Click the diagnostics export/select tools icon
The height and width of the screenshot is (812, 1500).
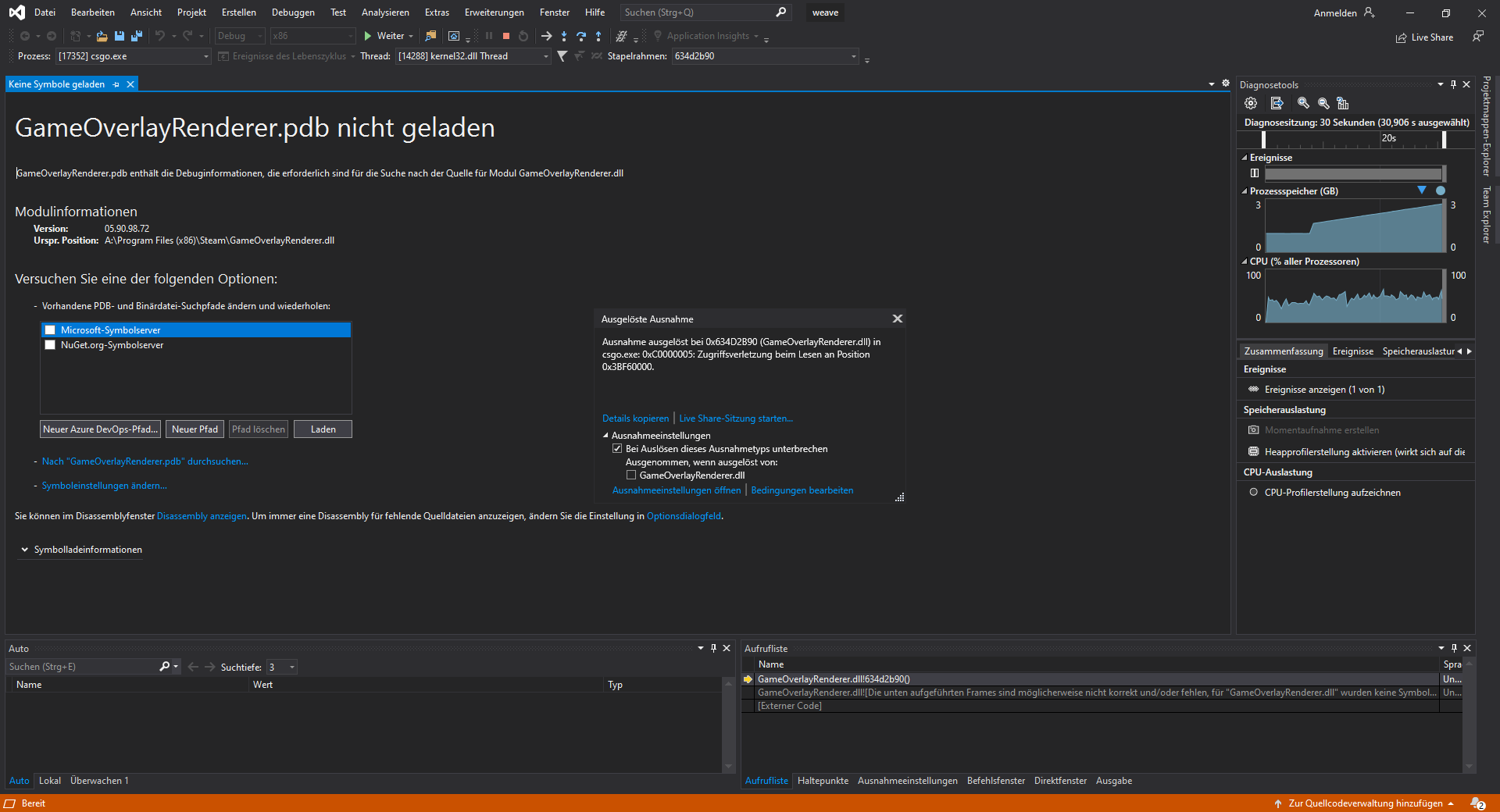pyautogui.click(x=1277, y=103)
